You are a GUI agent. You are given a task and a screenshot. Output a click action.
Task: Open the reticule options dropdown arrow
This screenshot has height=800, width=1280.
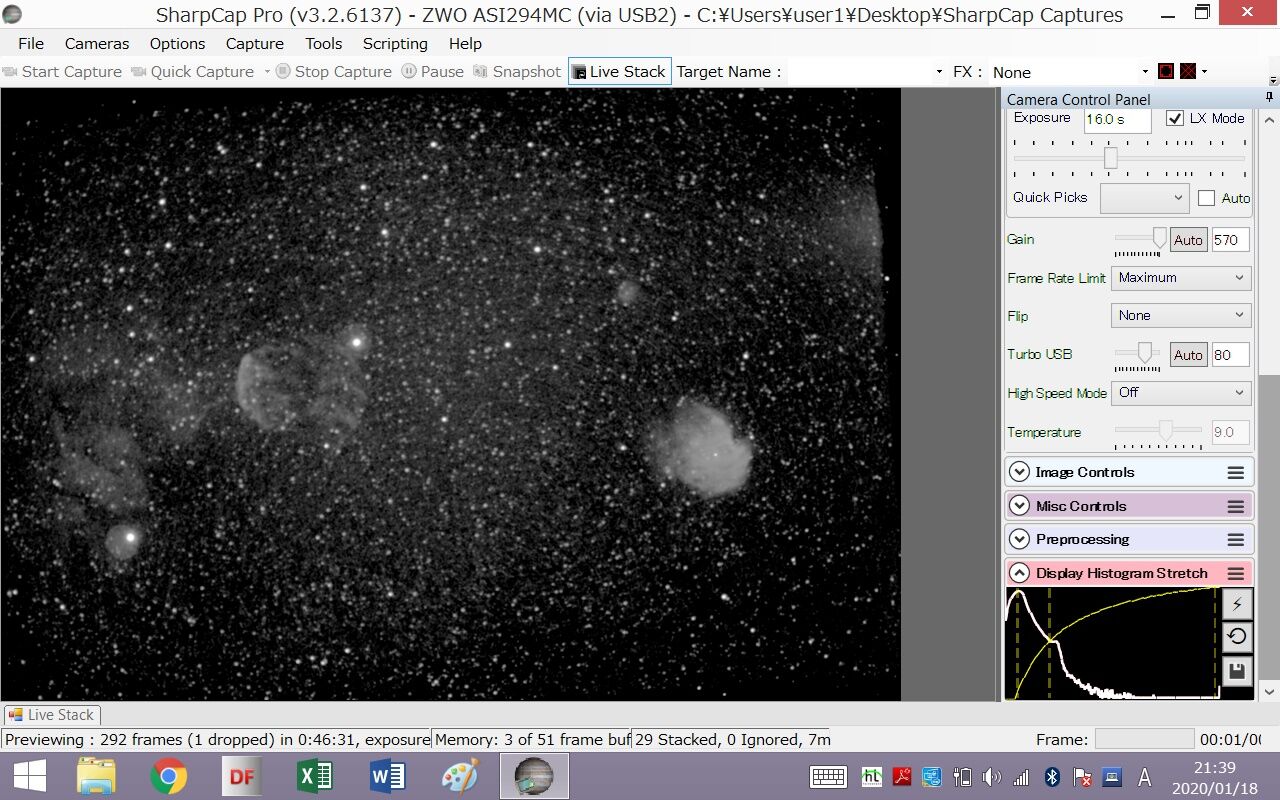click(1204, 71)
